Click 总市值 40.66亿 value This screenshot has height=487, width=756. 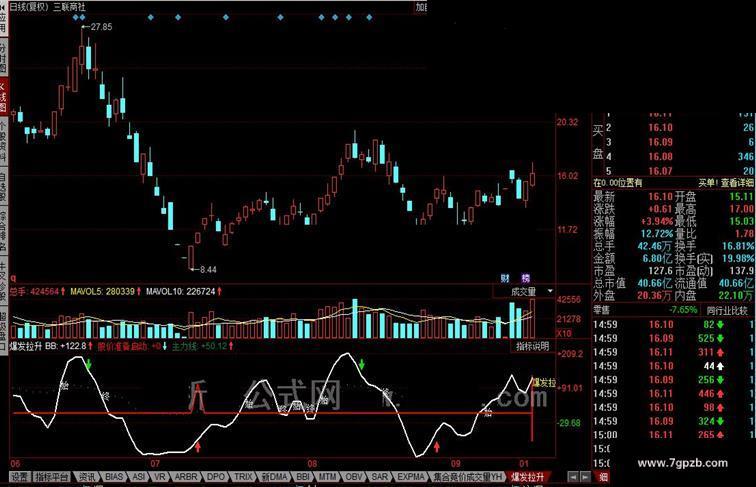[x=655, y=284]
